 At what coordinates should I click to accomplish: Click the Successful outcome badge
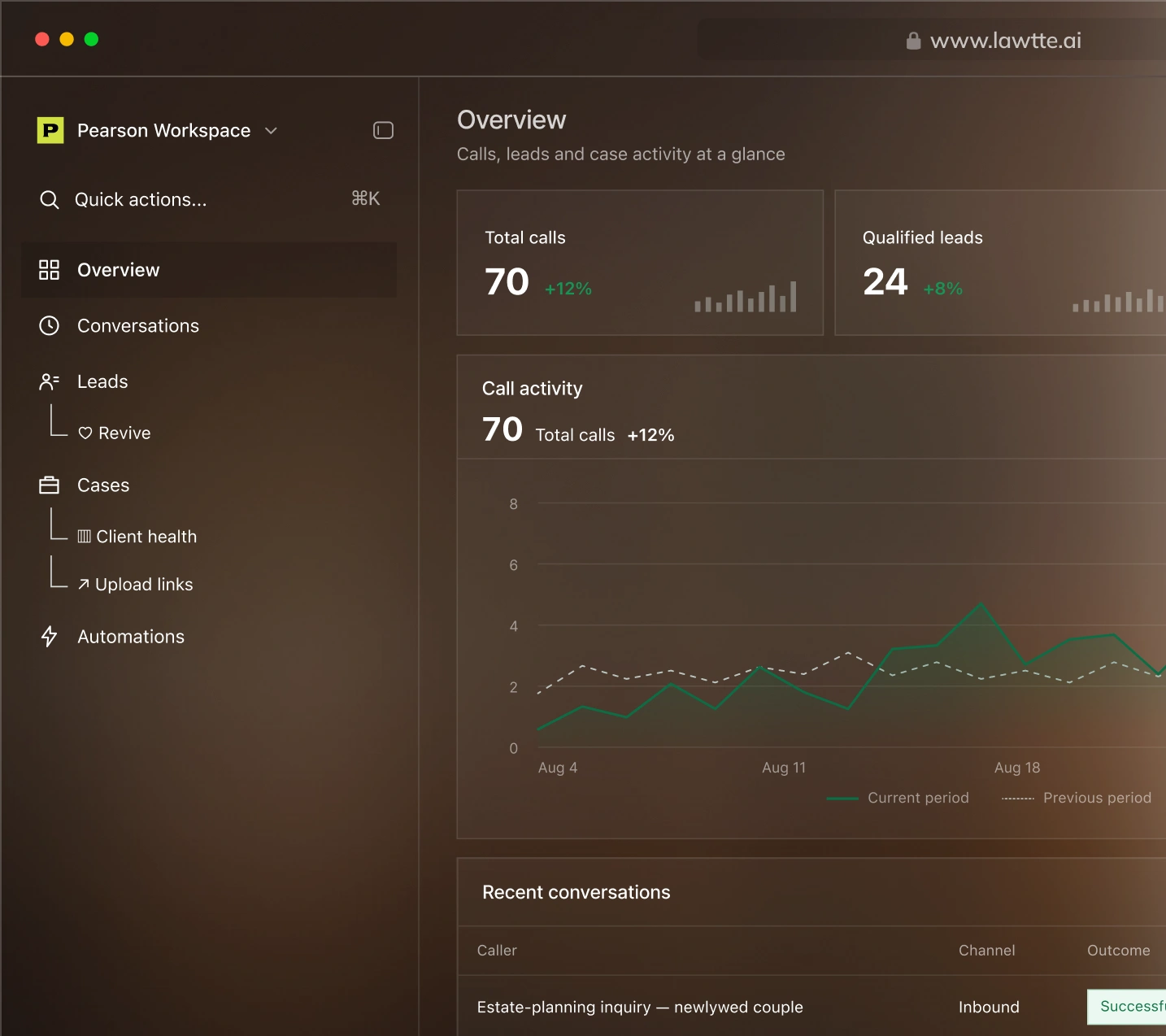tap(1127, 1007)
